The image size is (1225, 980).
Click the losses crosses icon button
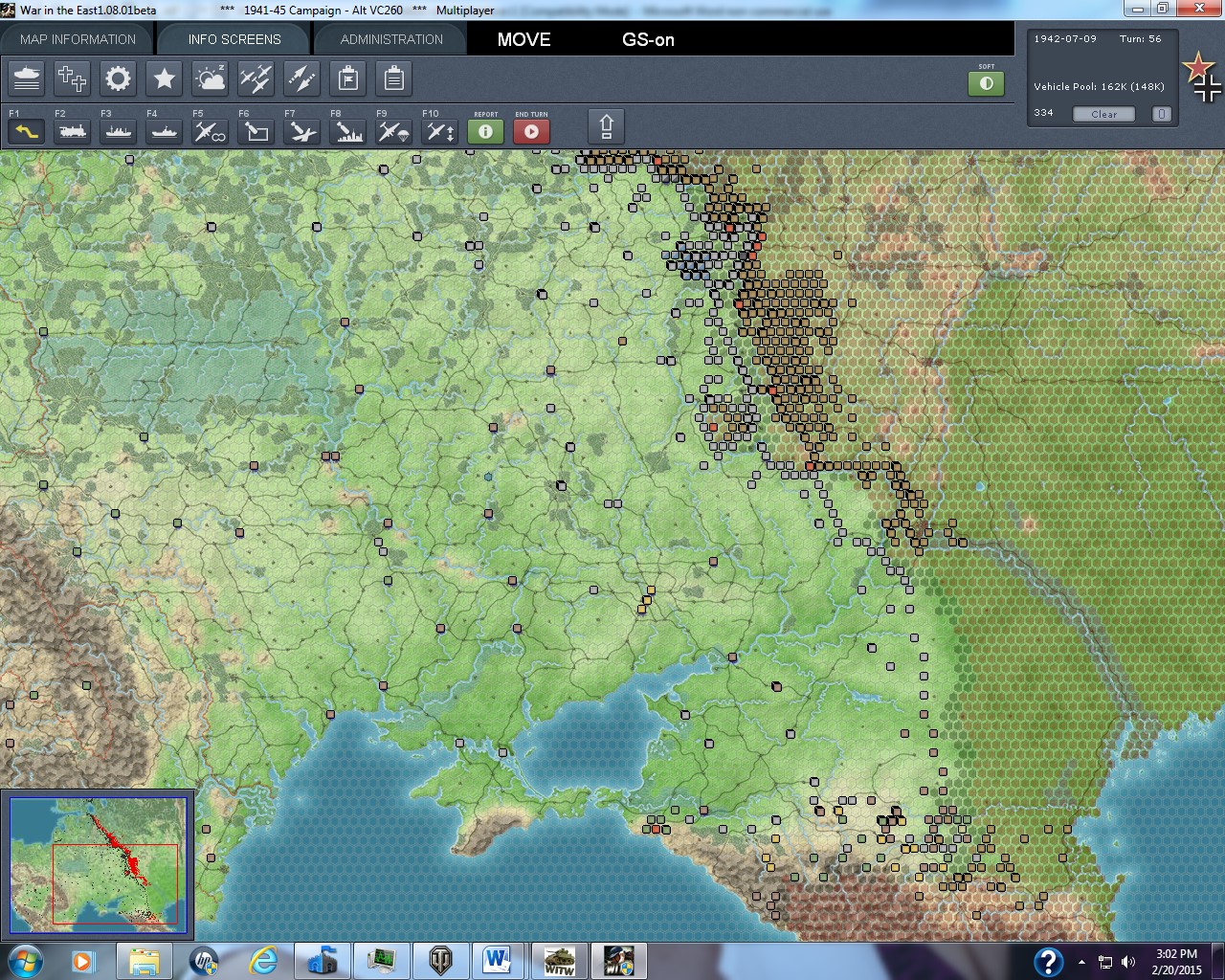(73, 78)
